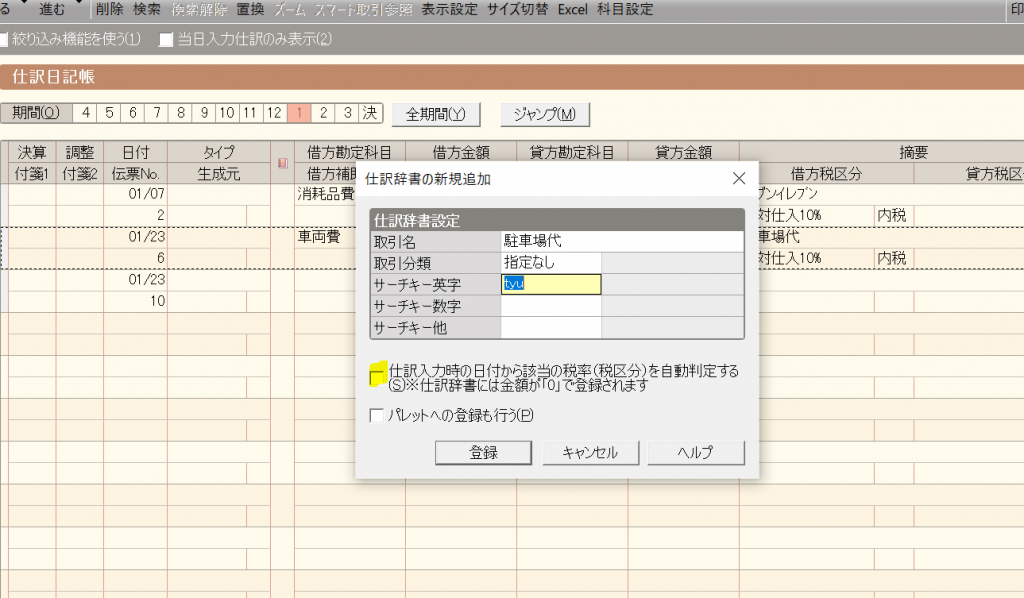Close the 仕訳辞書の新規追加 dialog

pos(739,178)
